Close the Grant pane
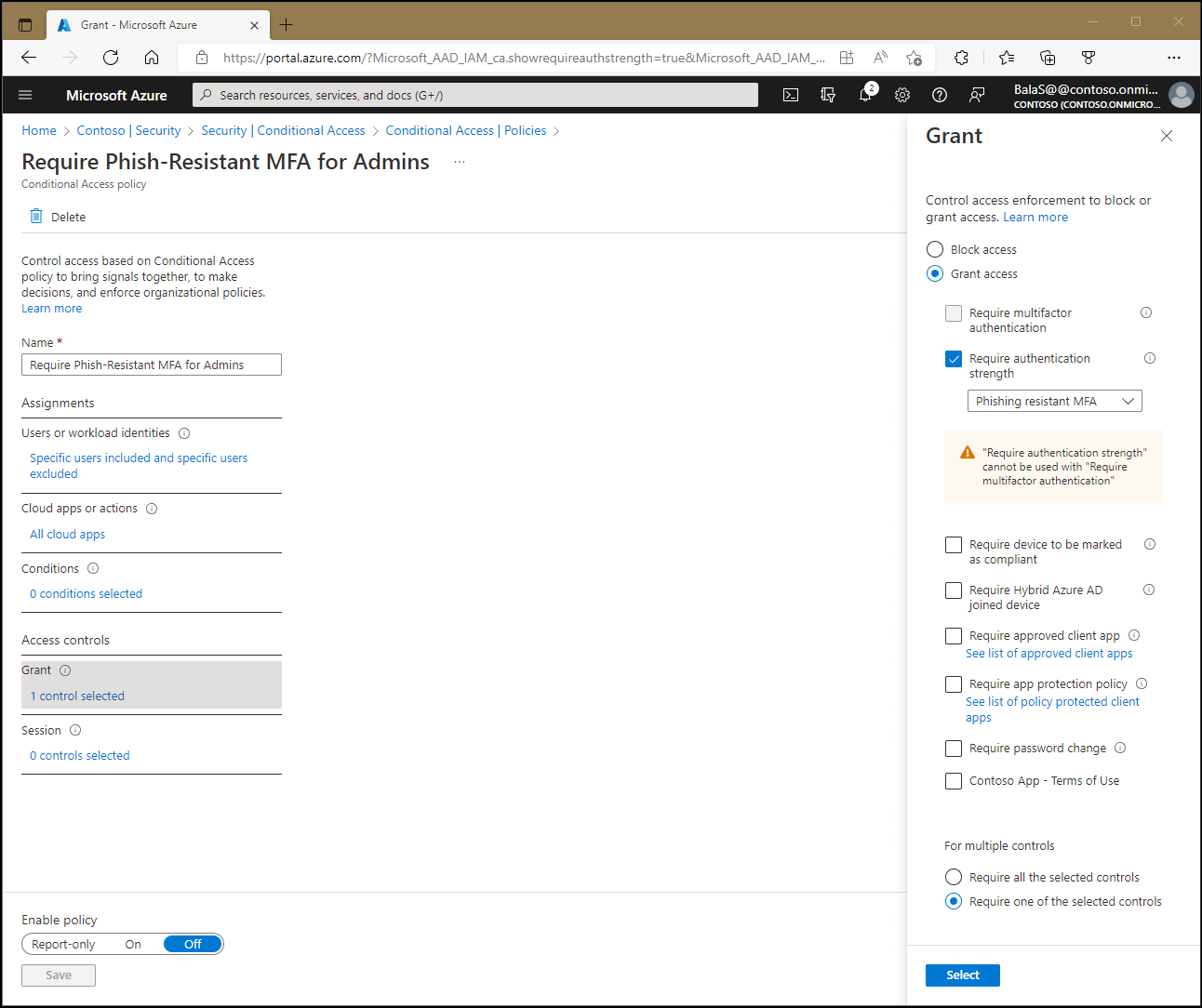The width and height of the screenshot is (1202, 1008). (1167, 136)
